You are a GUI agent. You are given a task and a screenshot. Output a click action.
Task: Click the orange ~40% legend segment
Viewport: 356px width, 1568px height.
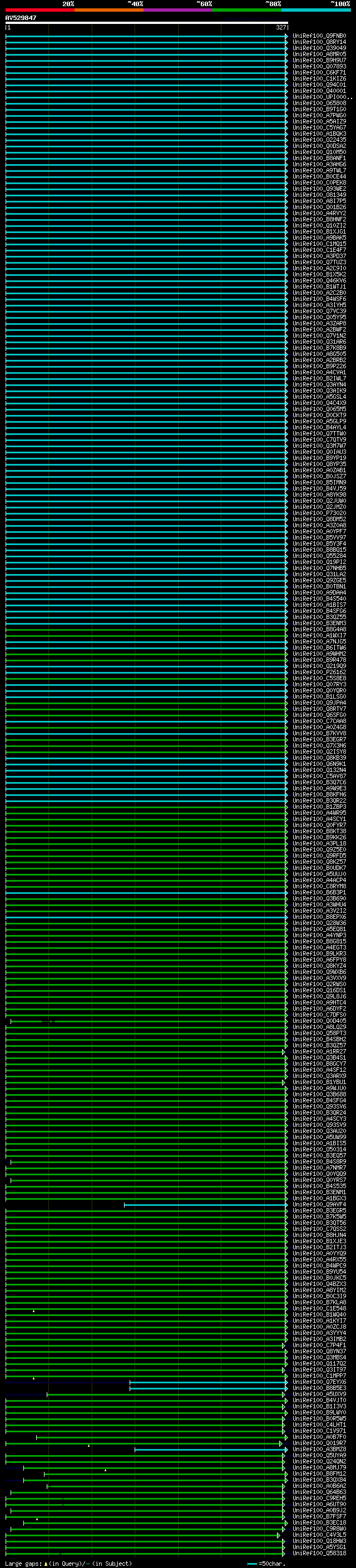click(x=109, y=10)
